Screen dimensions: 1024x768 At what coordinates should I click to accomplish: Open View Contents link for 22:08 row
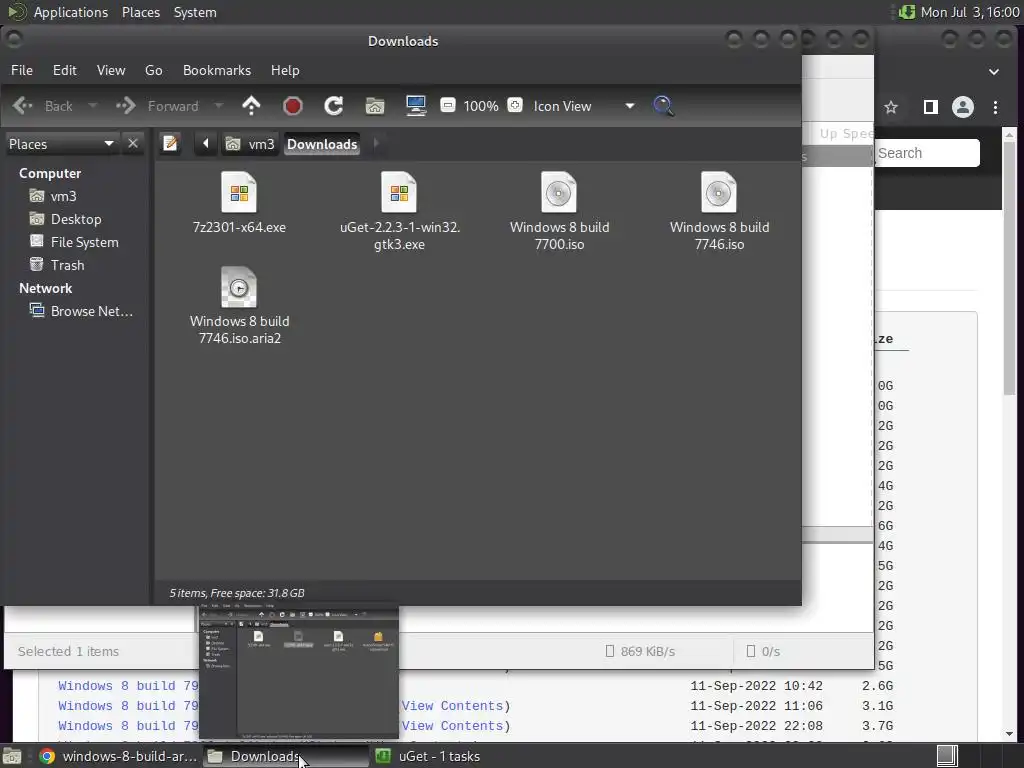[x=453, y=726]
